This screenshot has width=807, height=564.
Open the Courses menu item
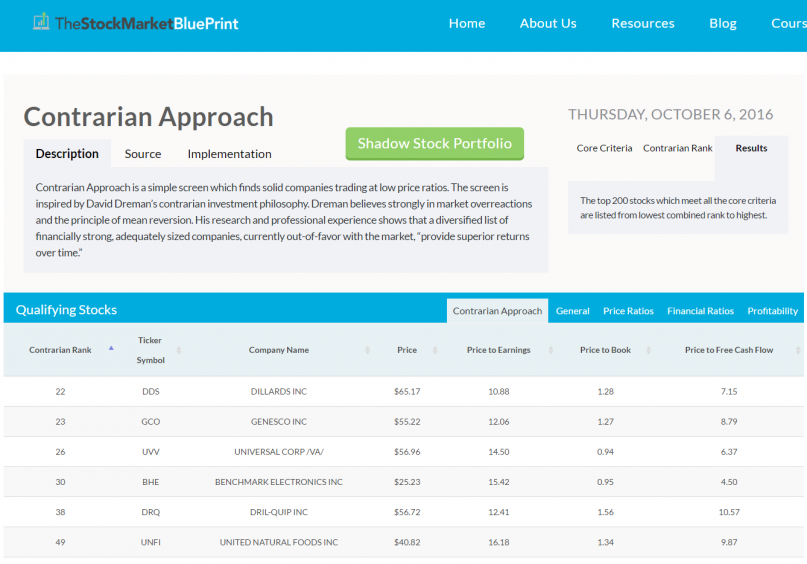click(788, 23)
